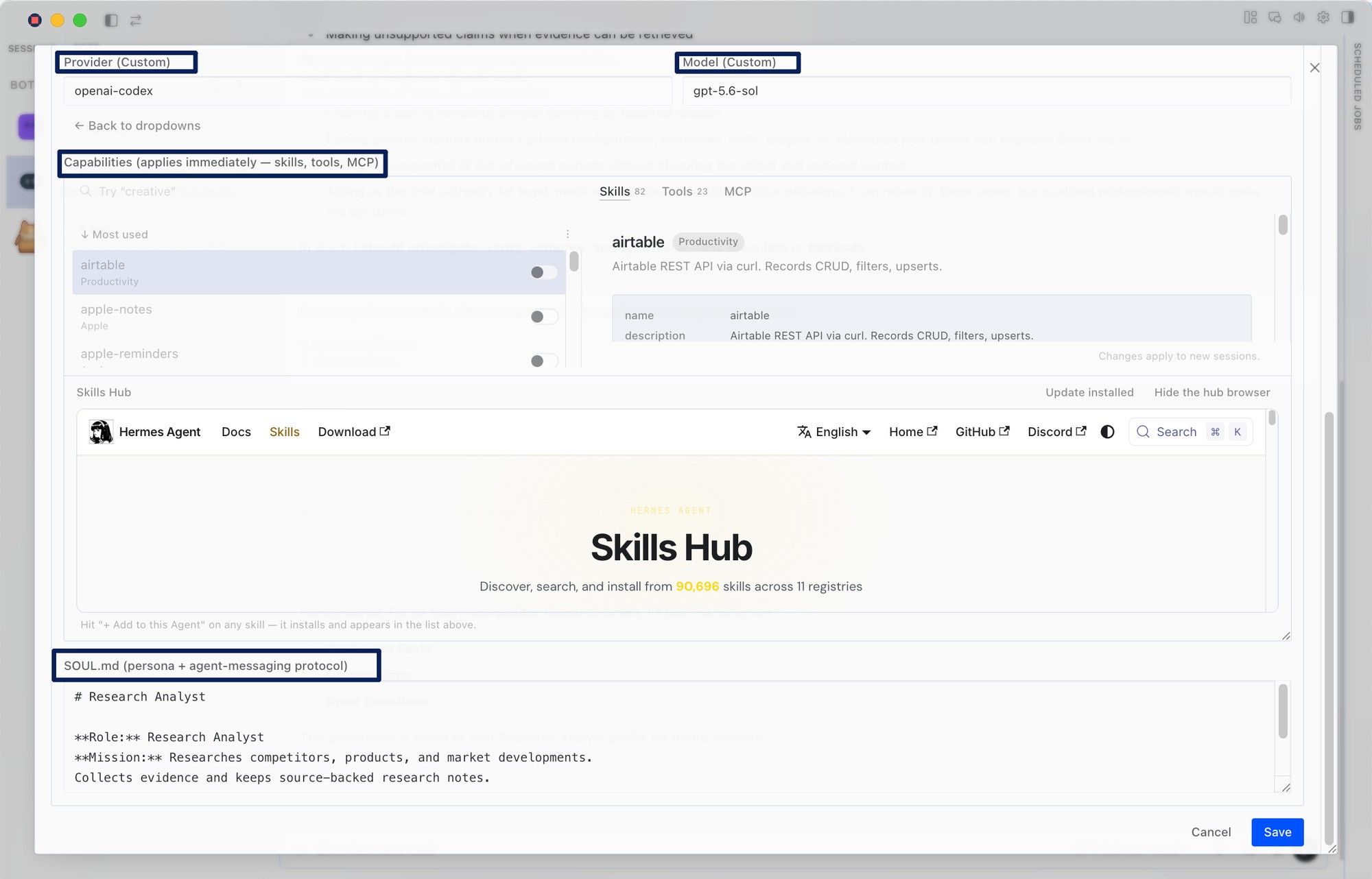This screenshot has width=1372, height=879.
Task: Open the Scheduled Jobs side panel label
Action: pos(1357,86)
